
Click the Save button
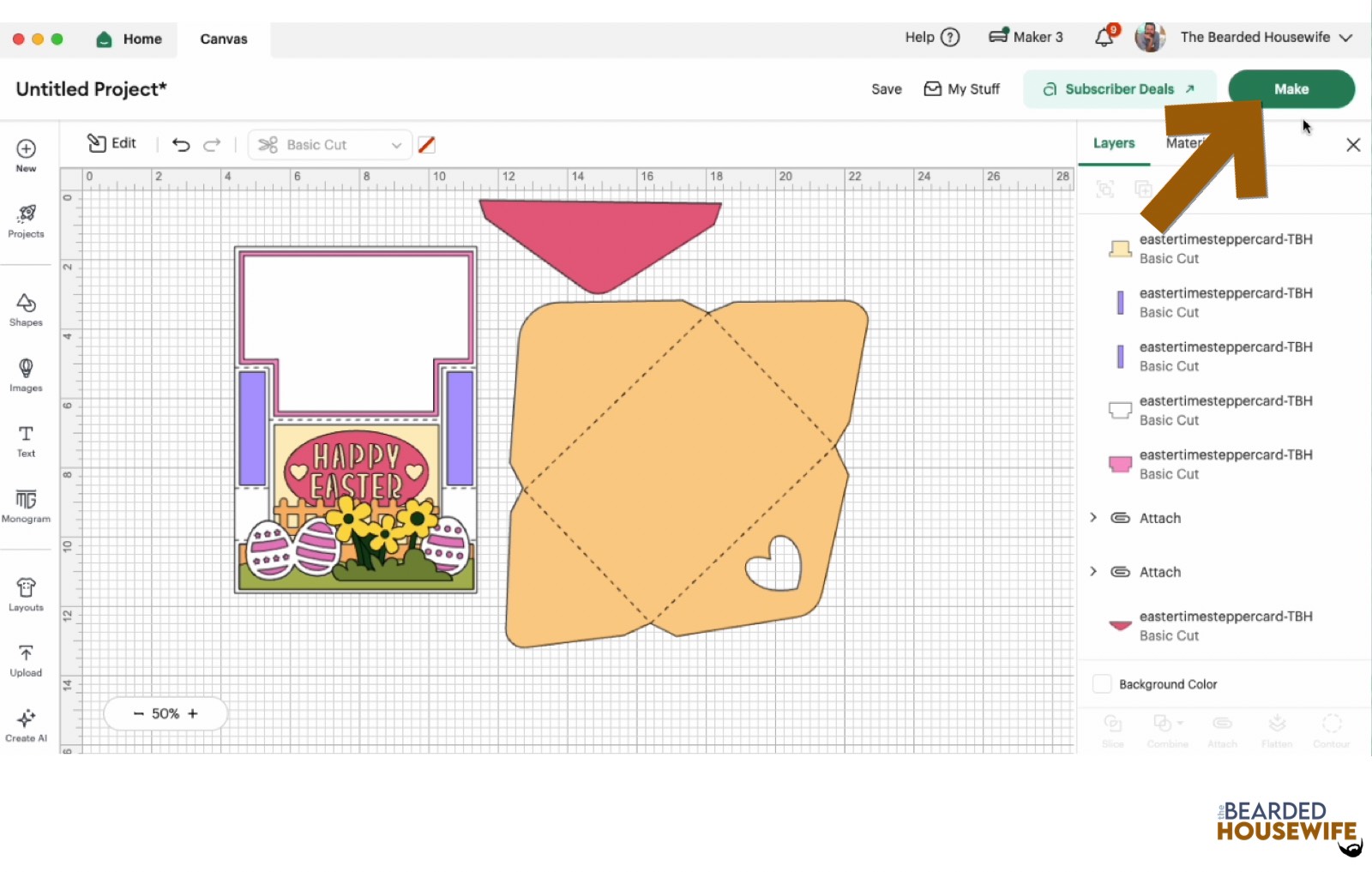point(887,89)
